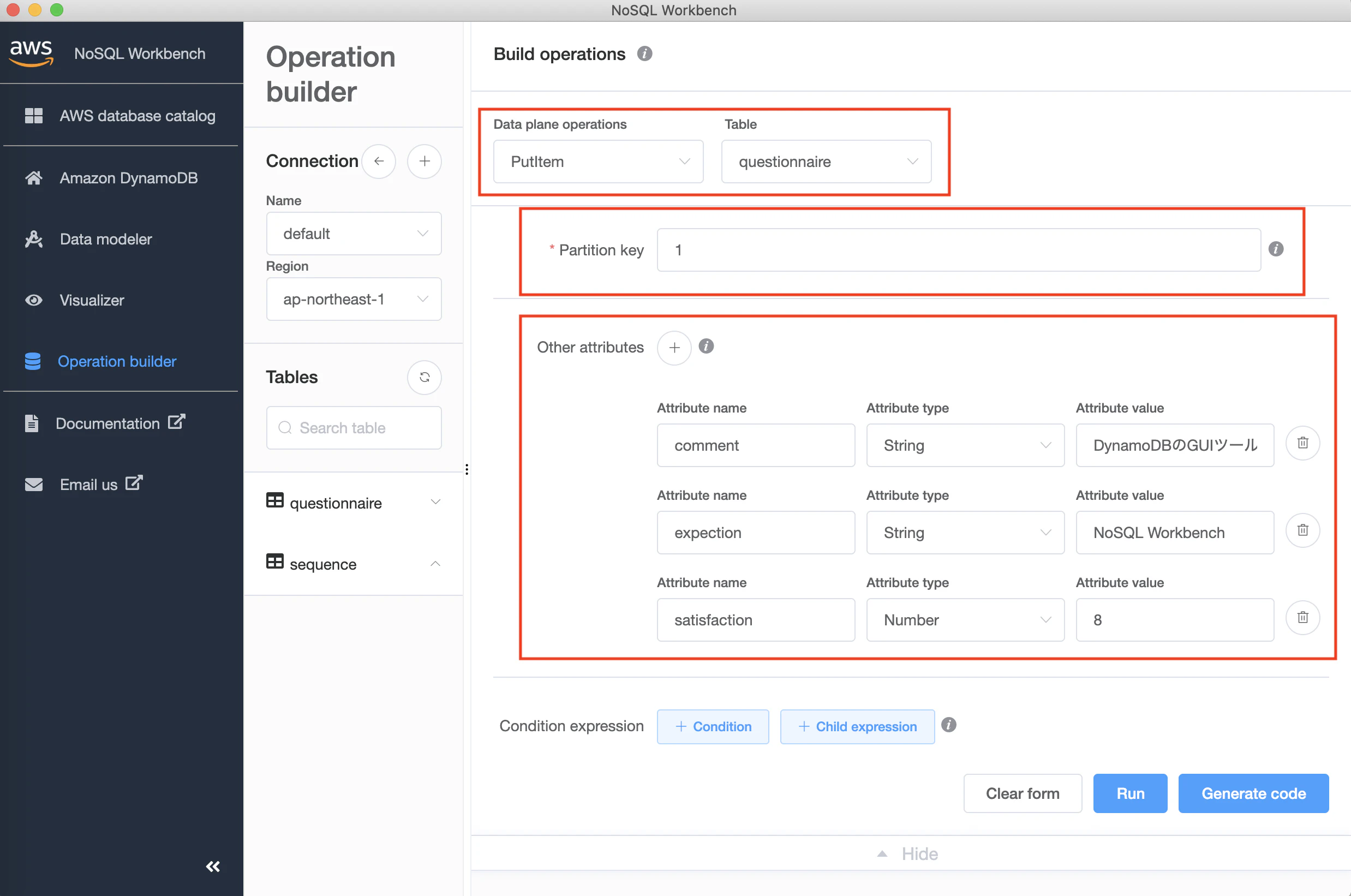
Task: Open Data modeler from sidebar
Action: pyautogui.click(x=106, y=239)
